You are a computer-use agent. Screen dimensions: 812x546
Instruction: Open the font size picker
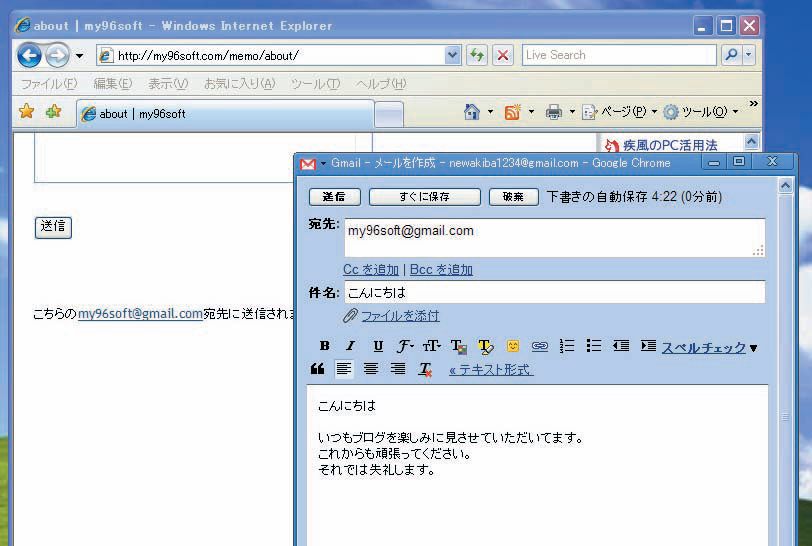pos(432,346)
